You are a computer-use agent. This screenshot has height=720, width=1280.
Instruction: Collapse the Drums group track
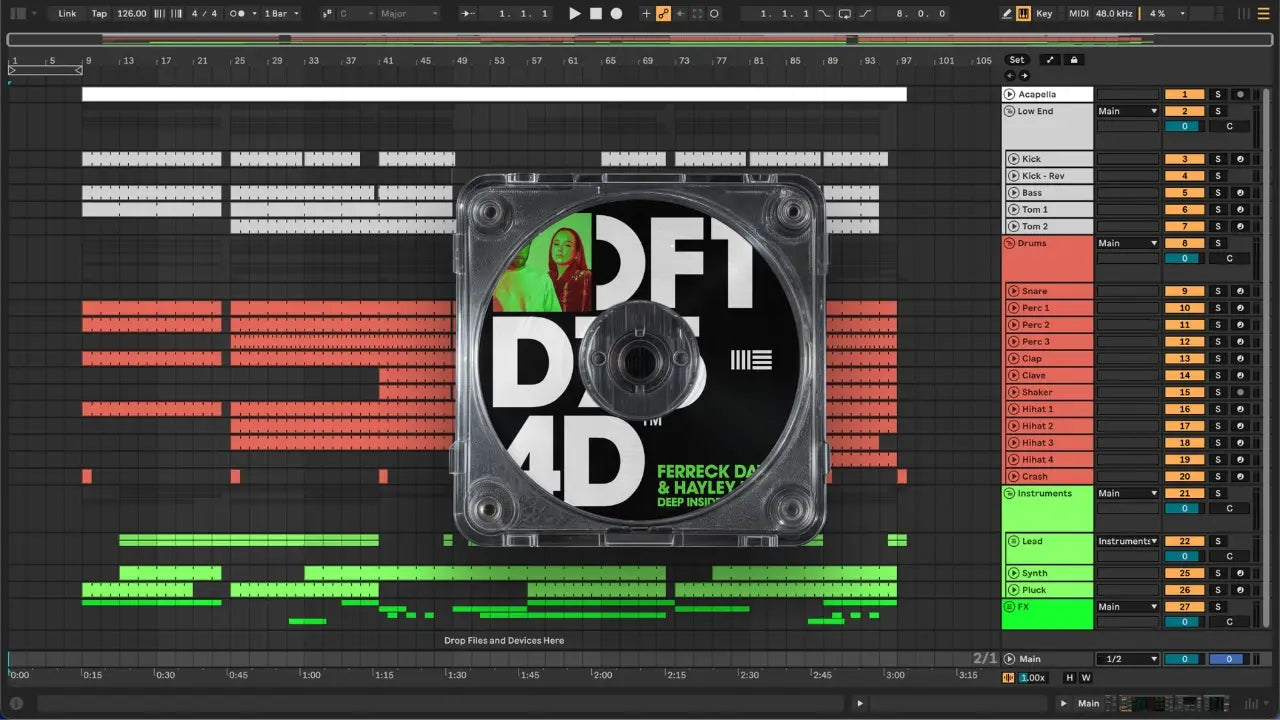tap(1009, 243)
